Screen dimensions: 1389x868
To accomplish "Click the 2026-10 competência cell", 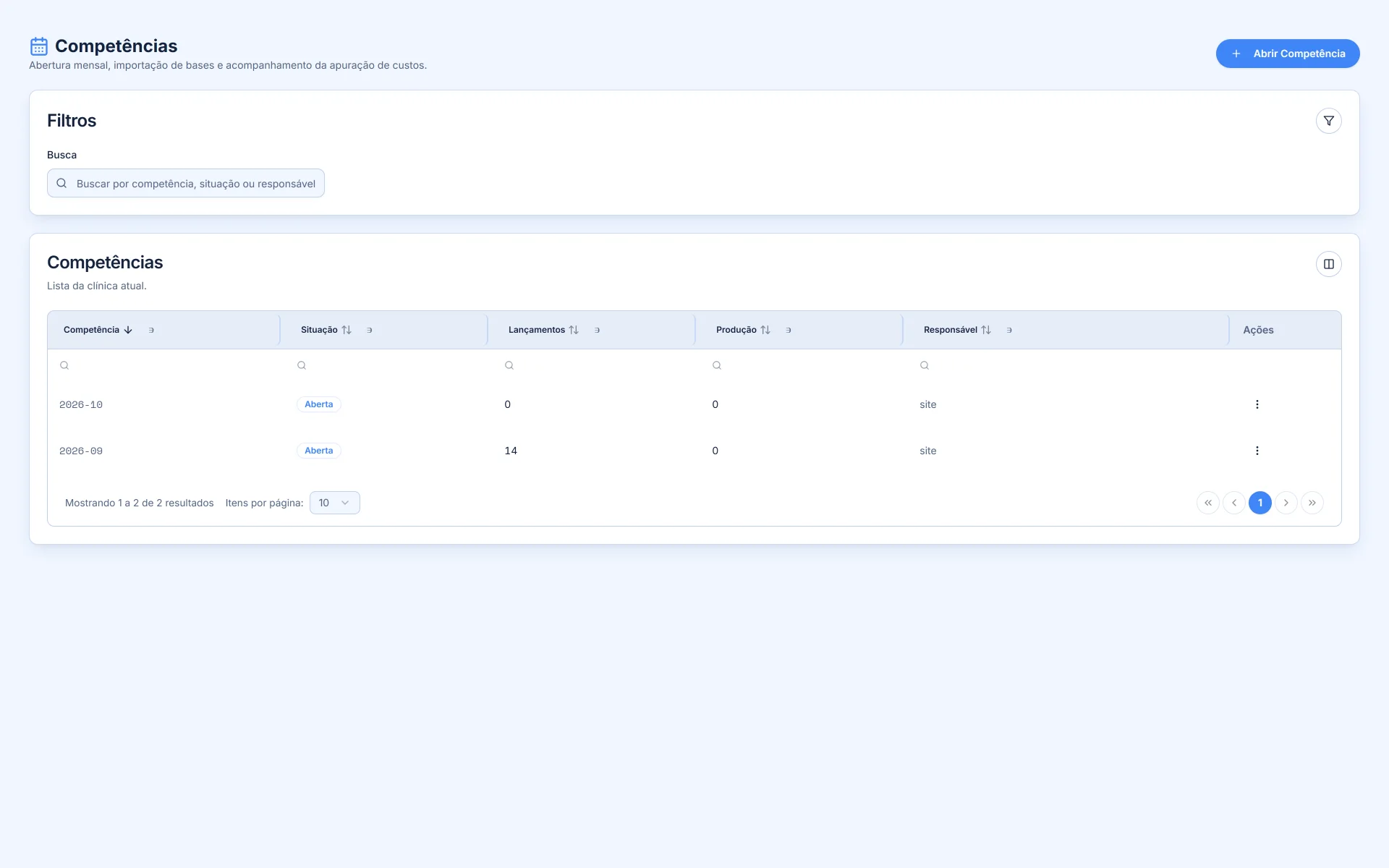I will click(x=81, y=405).
